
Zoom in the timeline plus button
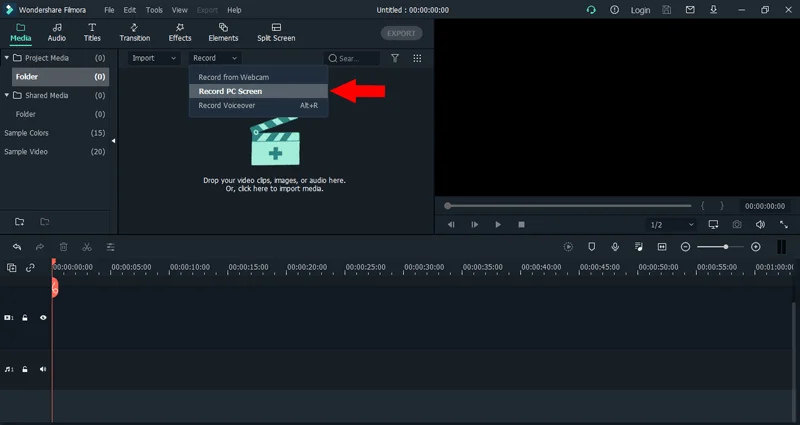(756, 247)
